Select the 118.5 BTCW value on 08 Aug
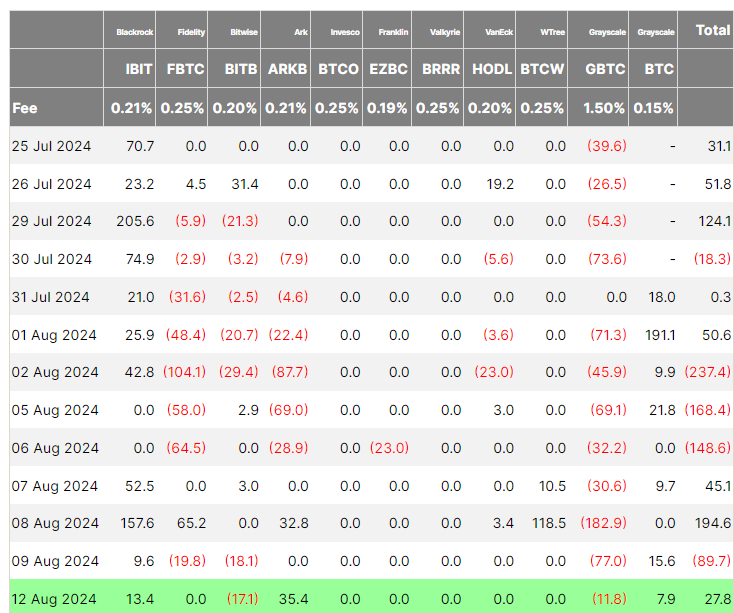734x613 pixels. tap(548, 523)
